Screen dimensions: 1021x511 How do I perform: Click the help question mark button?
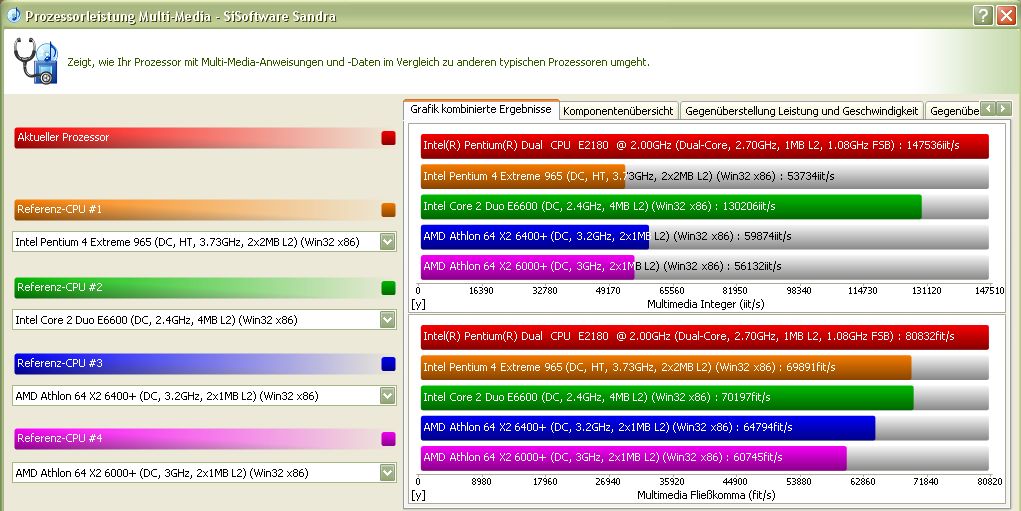pos(983,16)
